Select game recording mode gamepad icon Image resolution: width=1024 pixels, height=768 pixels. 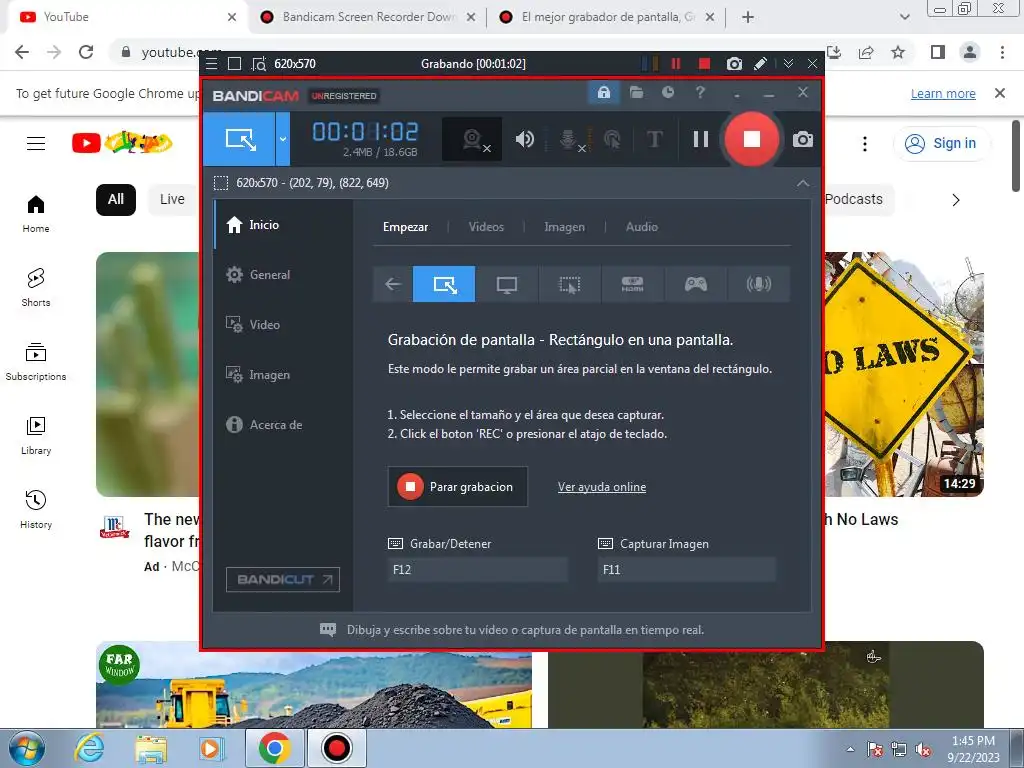(696, 284)
